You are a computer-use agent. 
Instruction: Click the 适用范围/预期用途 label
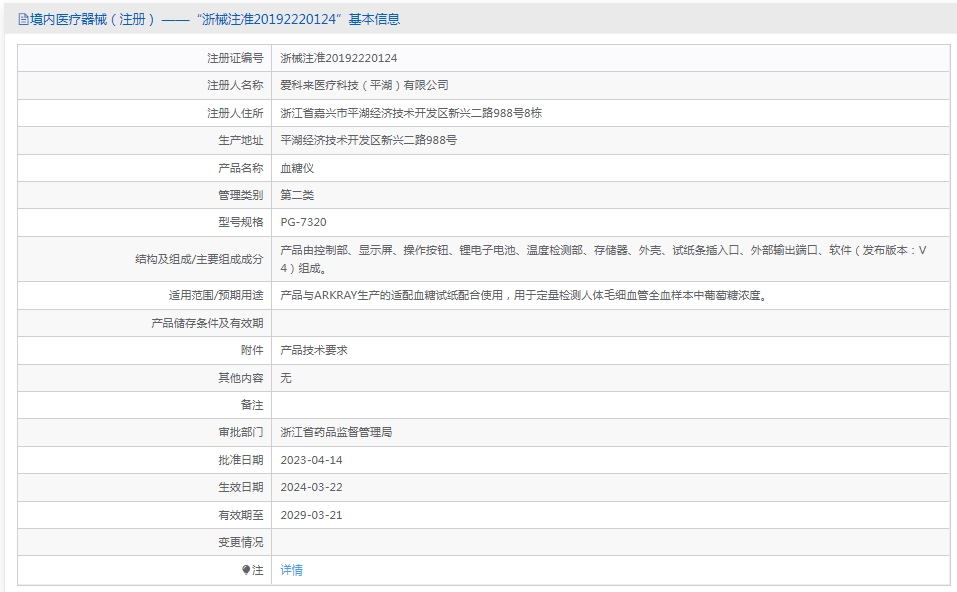pyautogui.click(x=216, y=295)
